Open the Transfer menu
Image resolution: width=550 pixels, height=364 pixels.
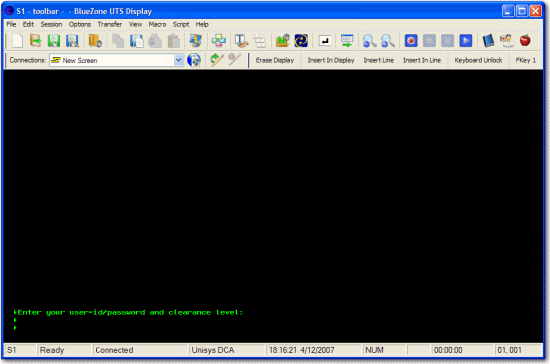(x=110, y=24)
